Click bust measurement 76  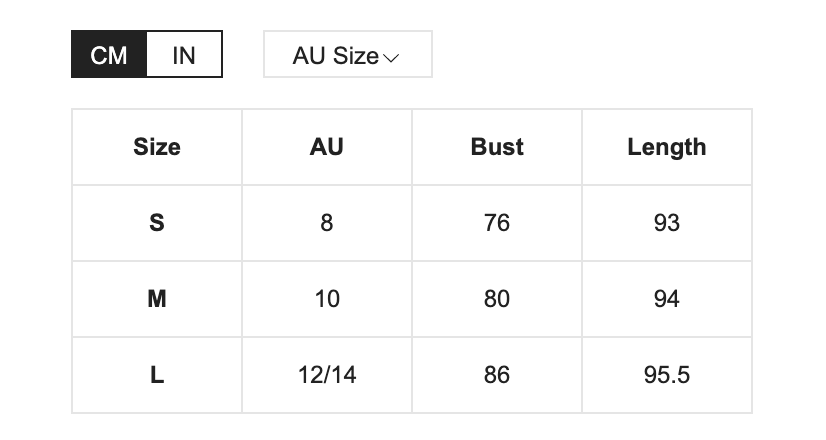pos(497,223)
